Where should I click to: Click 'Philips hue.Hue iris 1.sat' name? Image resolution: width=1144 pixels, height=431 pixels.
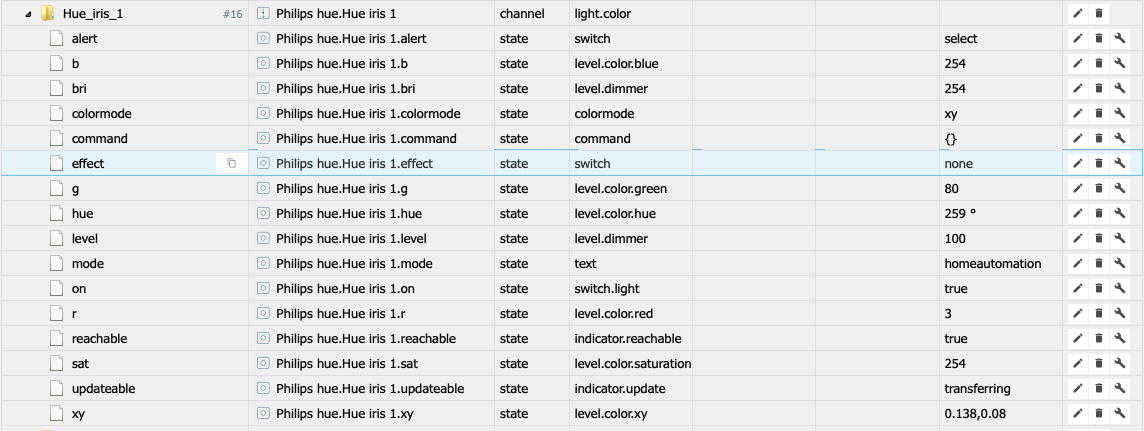pyautogui.click(x=347, y=363)
